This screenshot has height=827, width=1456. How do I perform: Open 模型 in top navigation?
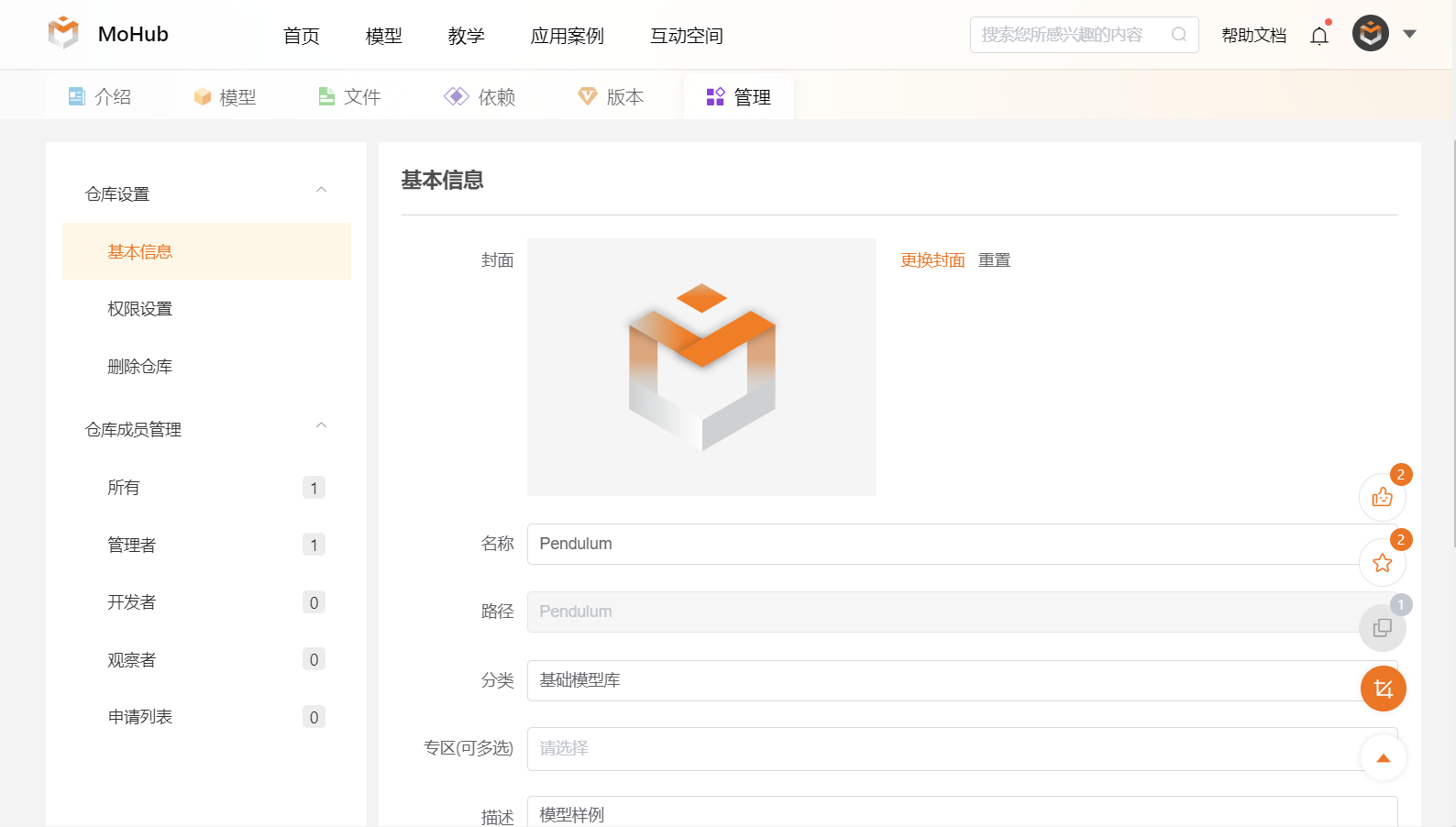[x=384, y=36]
